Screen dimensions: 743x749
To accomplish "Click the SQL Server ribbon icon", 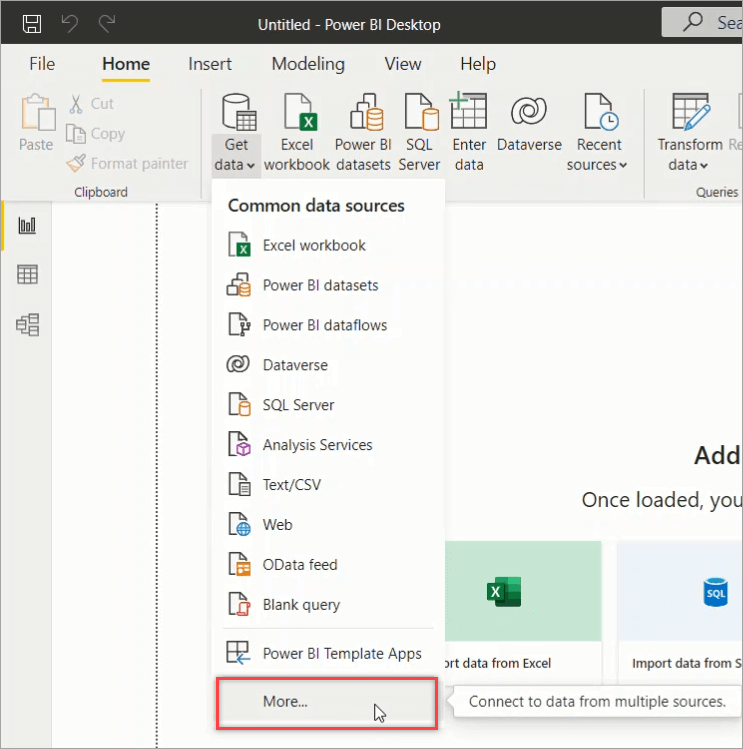I will [421, 112].
